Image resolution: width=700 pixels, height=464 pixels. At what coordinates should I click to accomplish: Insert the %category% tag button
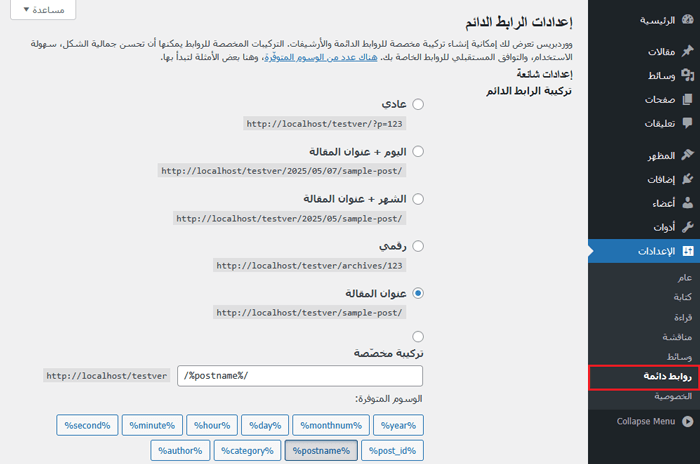pyautogui.click(x=247, y=451)
